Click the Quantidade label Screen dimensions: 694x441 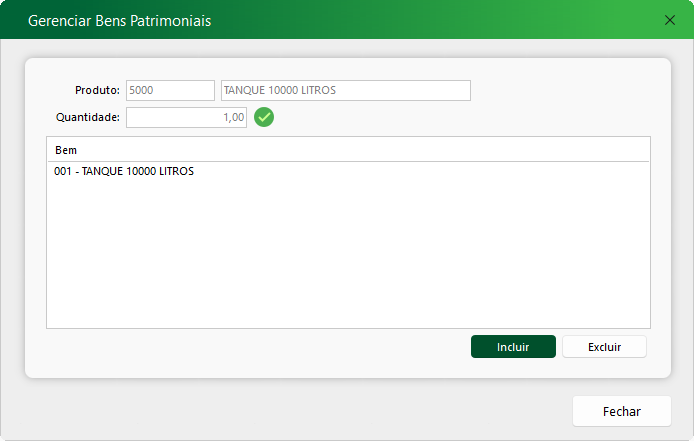click(88, 118)
